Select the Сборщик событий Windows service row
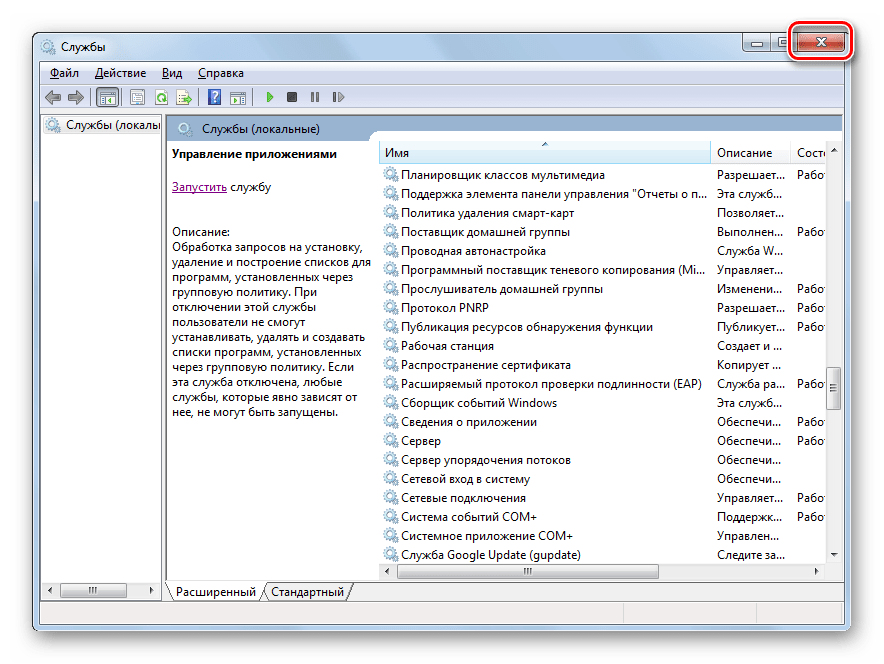The image size is (884, 664). coord(478,403)
